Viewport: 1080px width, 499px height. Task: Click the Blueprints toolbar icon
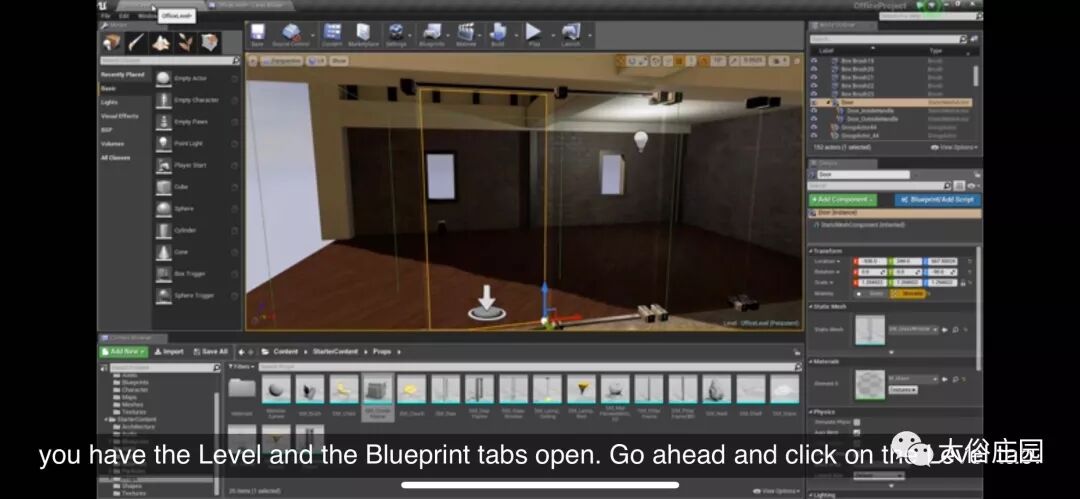click(432, 34)
